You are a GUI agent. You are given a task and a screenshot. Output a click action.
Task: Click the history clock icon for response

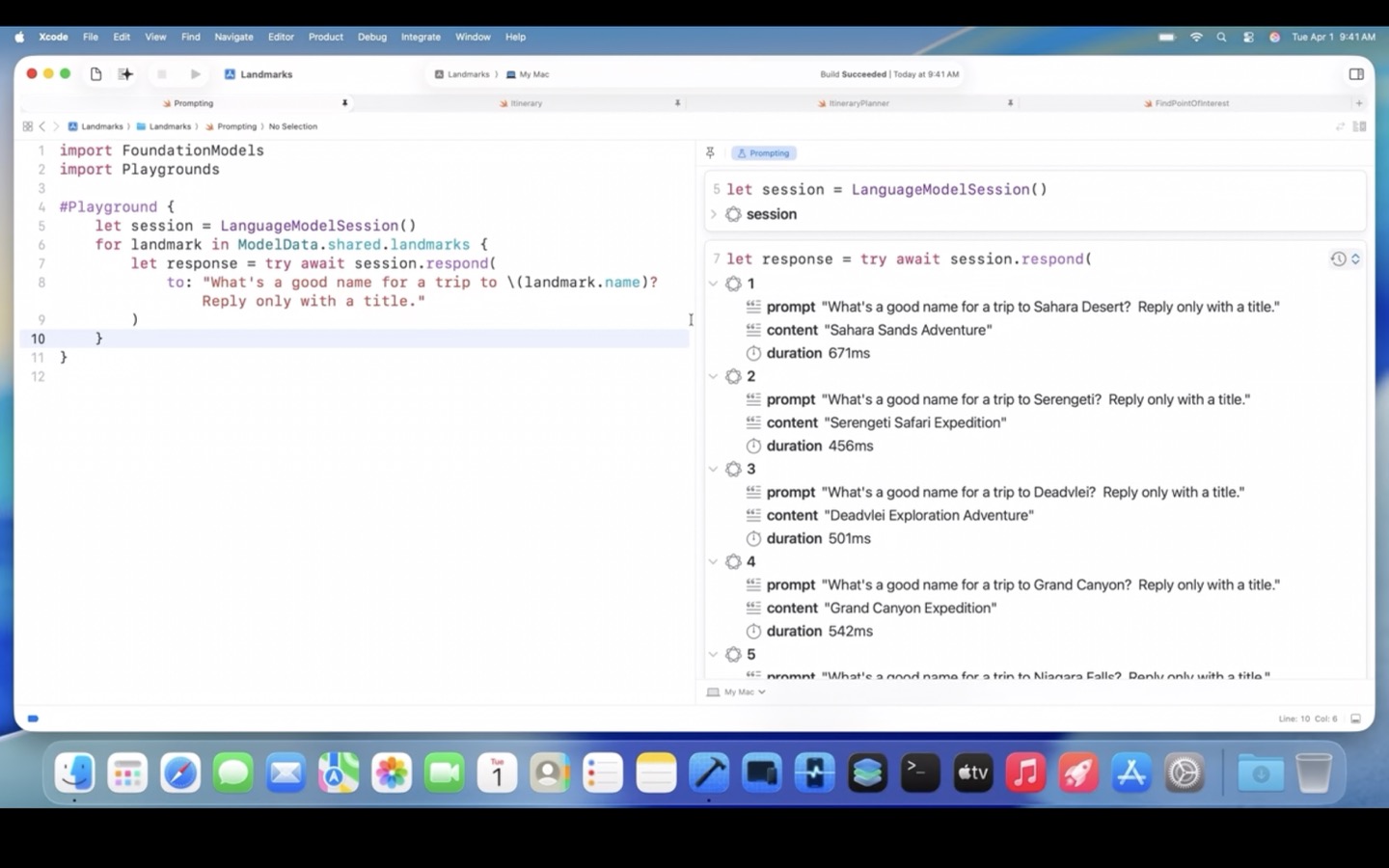[x=1338, y=258]
